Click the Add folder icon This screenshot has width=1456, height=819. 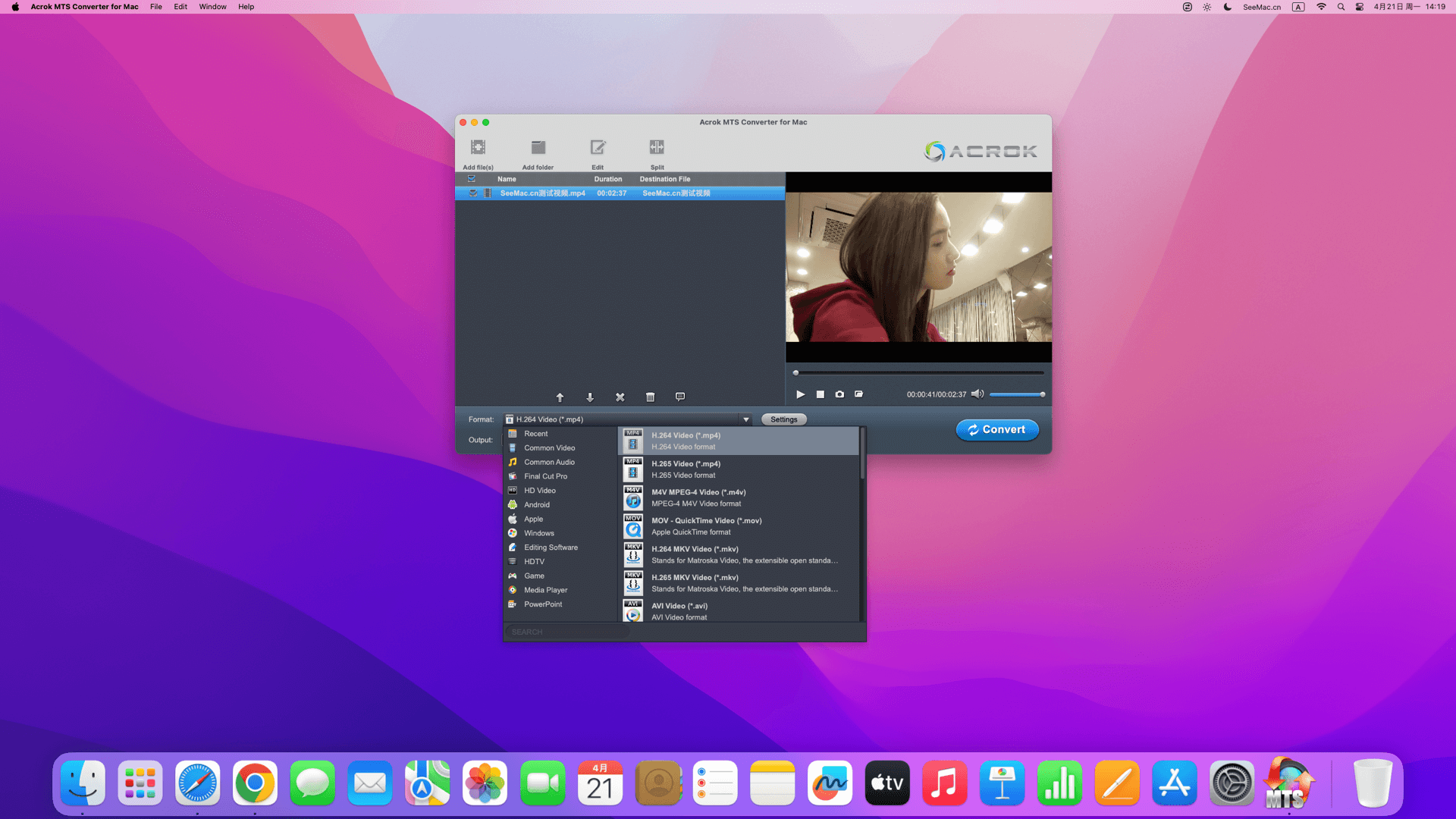pyautogui.click(x=538, y=149)
